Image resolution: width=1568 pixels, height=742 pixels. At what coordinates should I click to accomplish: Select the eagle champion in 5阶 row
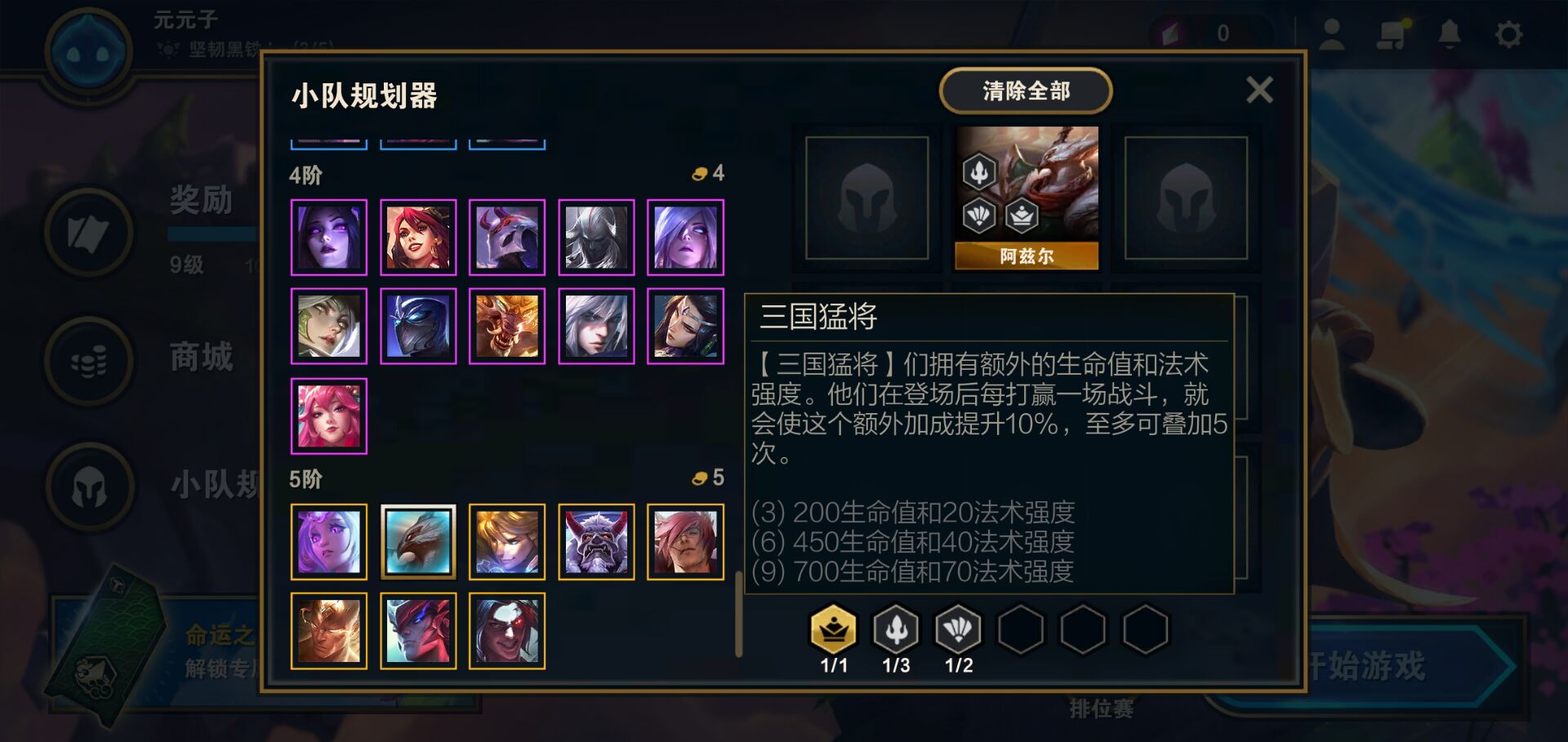coord(418,542)
